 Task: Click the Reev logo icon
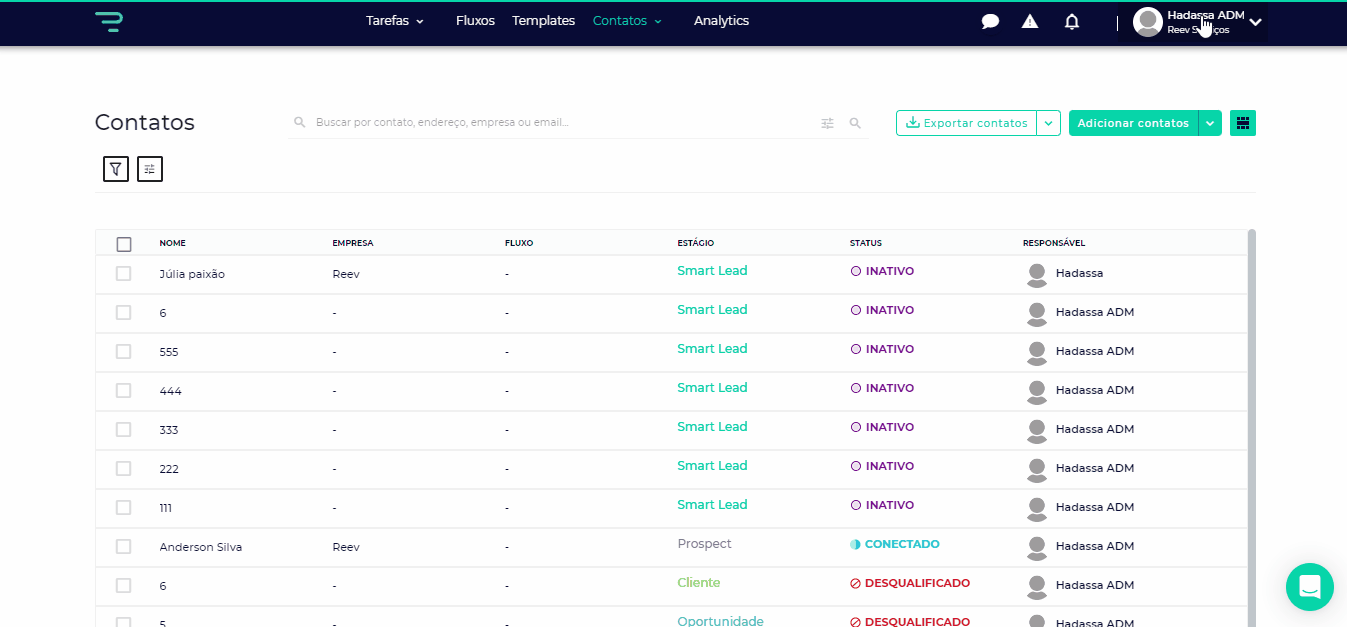pos(108,21)
